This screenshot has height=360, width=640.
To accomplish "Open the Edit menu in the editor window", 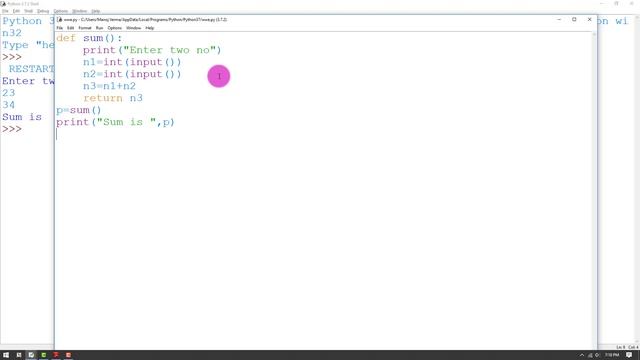I will (71, 28).
